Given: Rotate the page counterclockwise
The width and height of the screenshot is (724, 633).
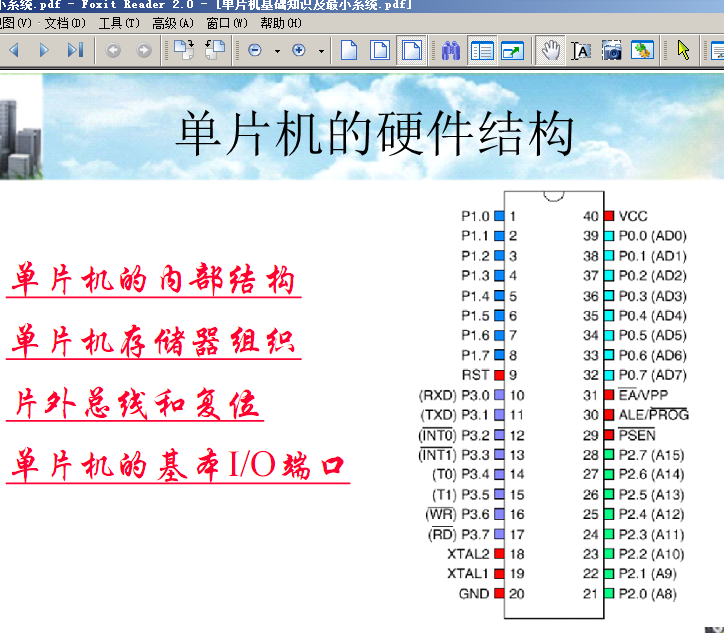Looking at the screenshot, I should point(214,50).
